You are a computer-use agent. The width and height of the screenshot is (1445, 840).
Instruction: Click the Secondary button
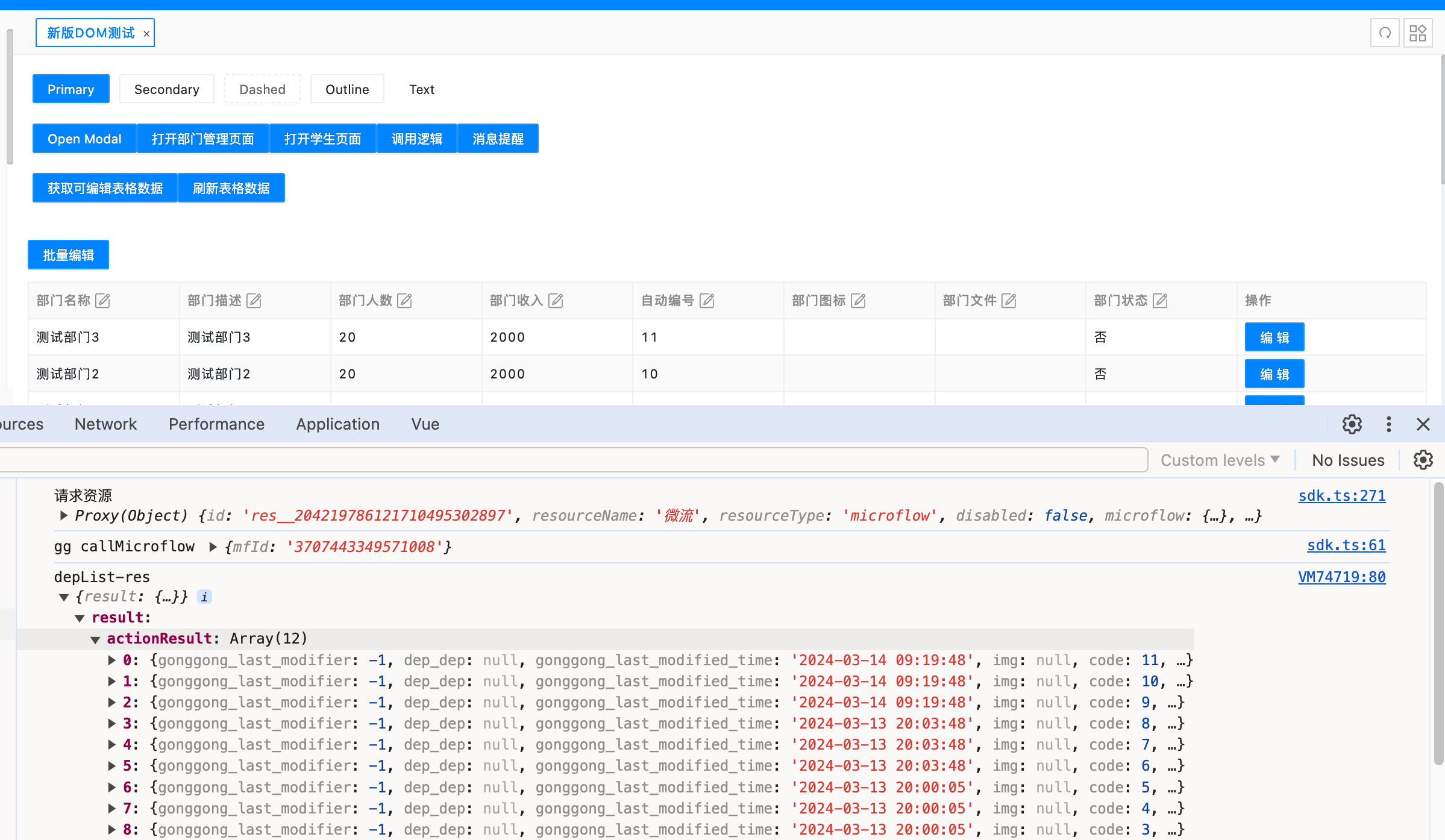click(x=167, y=89)
